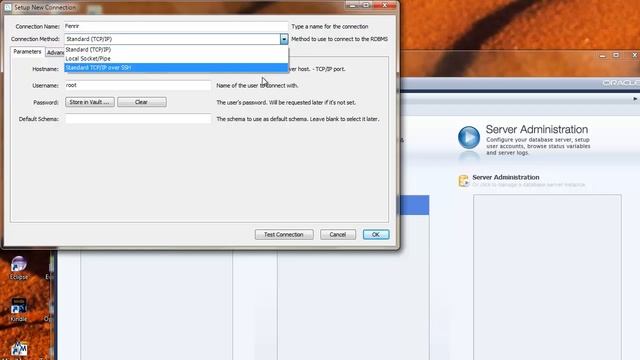The image size is (640, 360).
Task: Click Store in Vault button
Action: (x=90, y=102)
